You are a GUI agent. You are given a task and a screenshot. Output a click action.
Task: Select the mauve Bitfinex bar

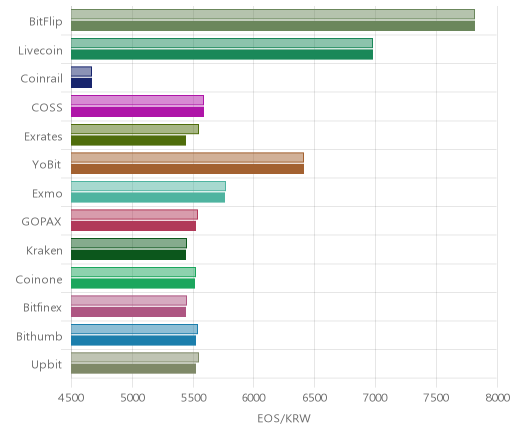coord(128,312)
